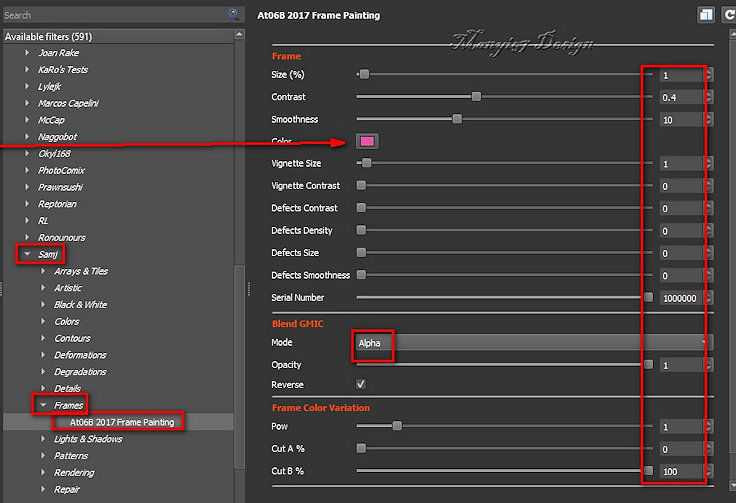Collapse the Frames subfolder
This screenshot has width=736, height=503.
pyautogui.click(x=43, y=405)
